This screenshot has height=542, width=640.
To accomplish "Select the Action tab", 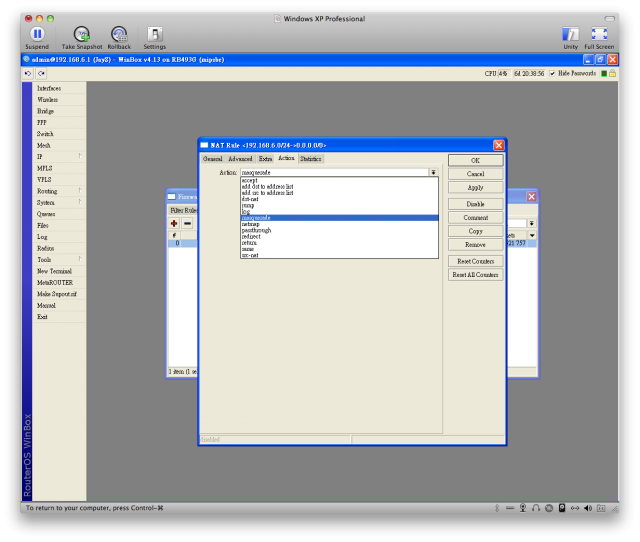I will [286, 158].
